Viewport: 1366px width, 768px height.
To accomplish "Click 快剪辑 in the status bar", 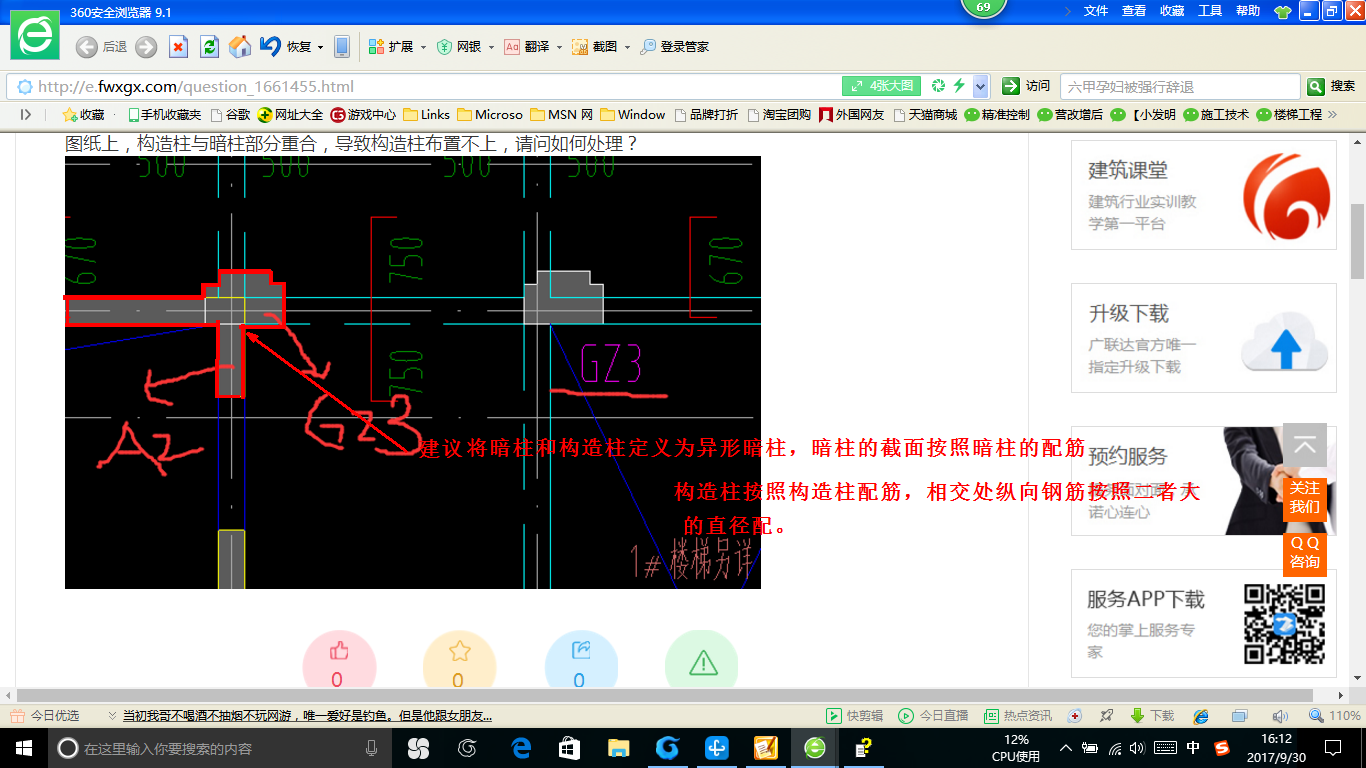I will click(855, 716).
